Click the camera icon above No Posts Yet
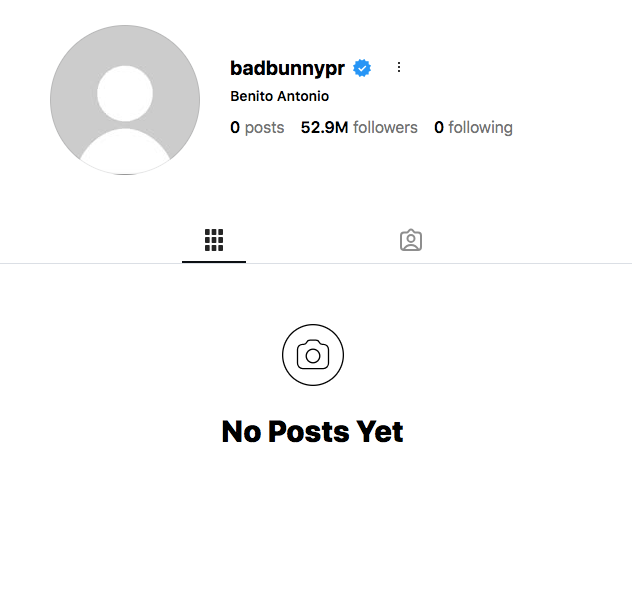Viewport: 632px width, 596px height. pos(313,355)
